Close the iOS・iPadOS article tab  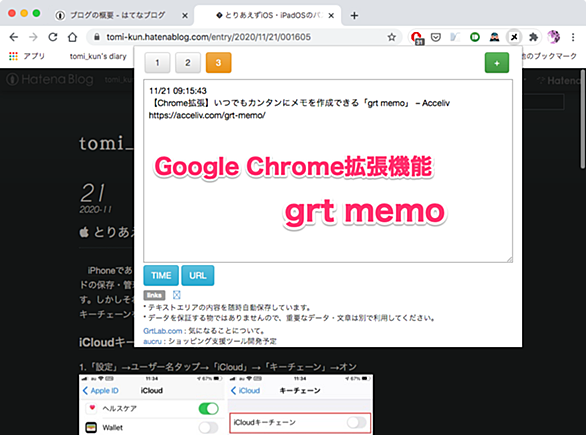[331, 16]
